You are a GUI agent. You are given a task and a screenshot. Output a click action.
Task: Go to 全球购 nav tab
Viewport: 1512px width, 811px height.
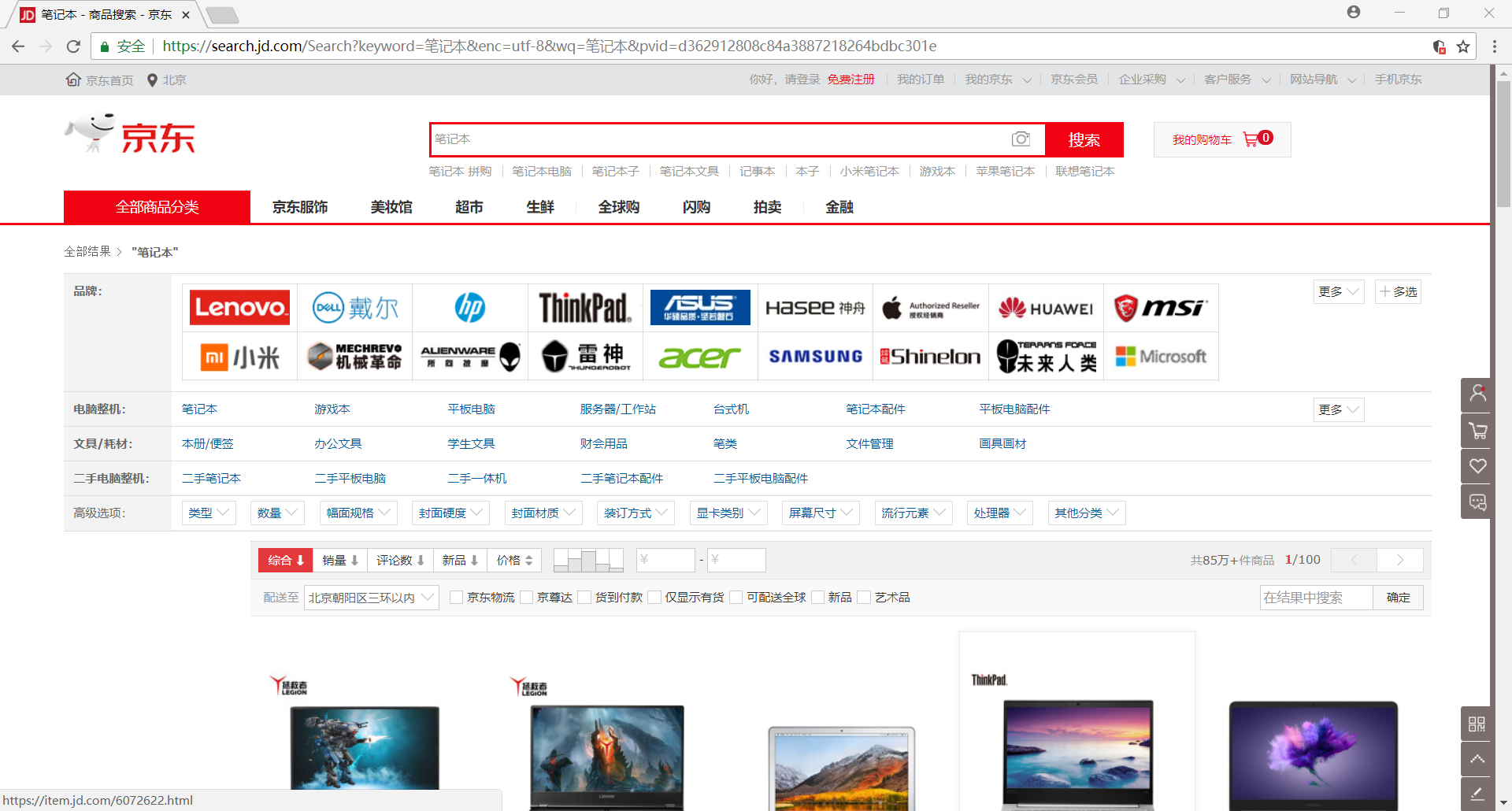point(619,207)
